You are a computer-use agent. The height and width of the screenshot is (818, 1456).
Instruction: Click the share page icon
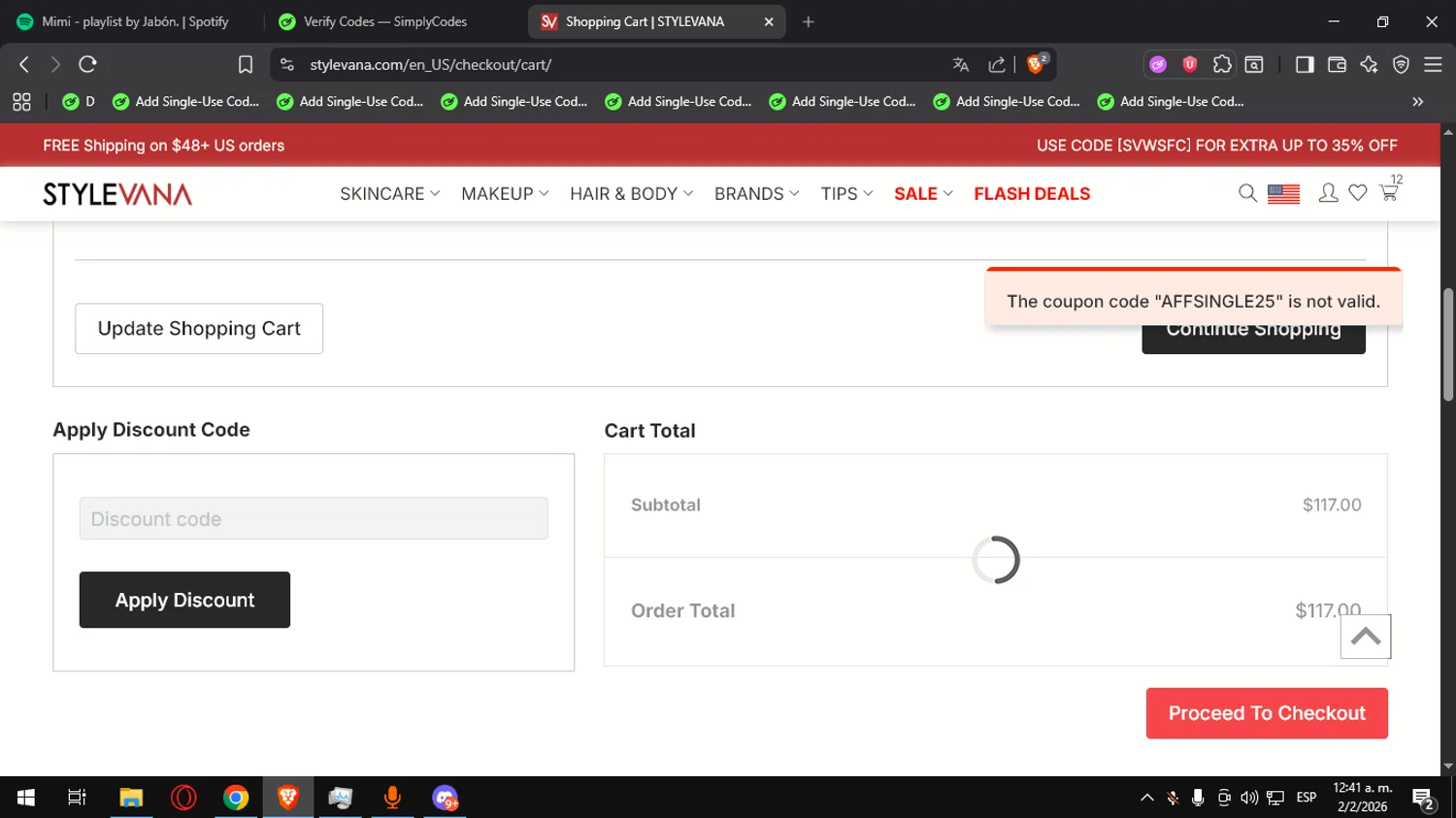pyautogui.click(x=997, y=64)
